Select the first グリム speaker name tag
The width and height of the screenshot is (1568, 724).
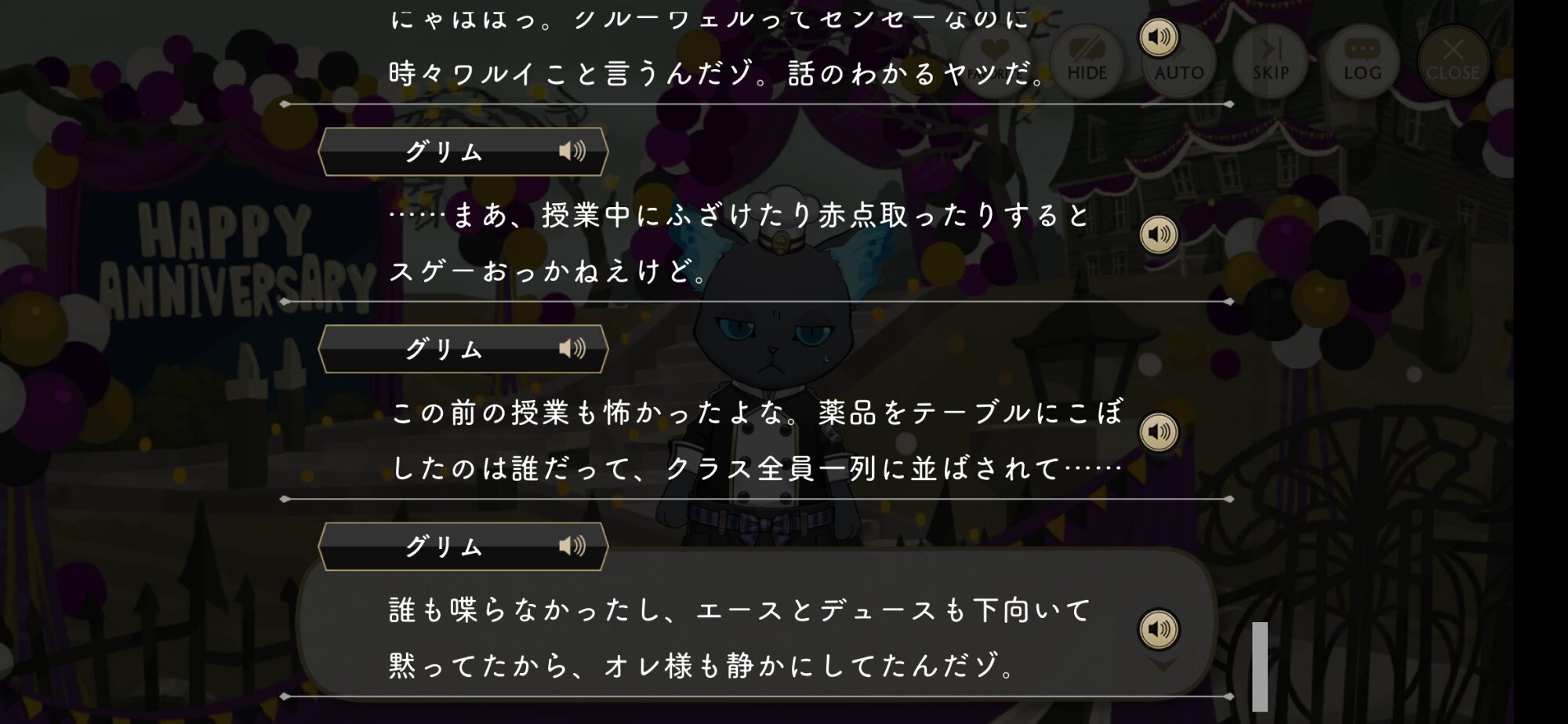[x=463, y=151]
